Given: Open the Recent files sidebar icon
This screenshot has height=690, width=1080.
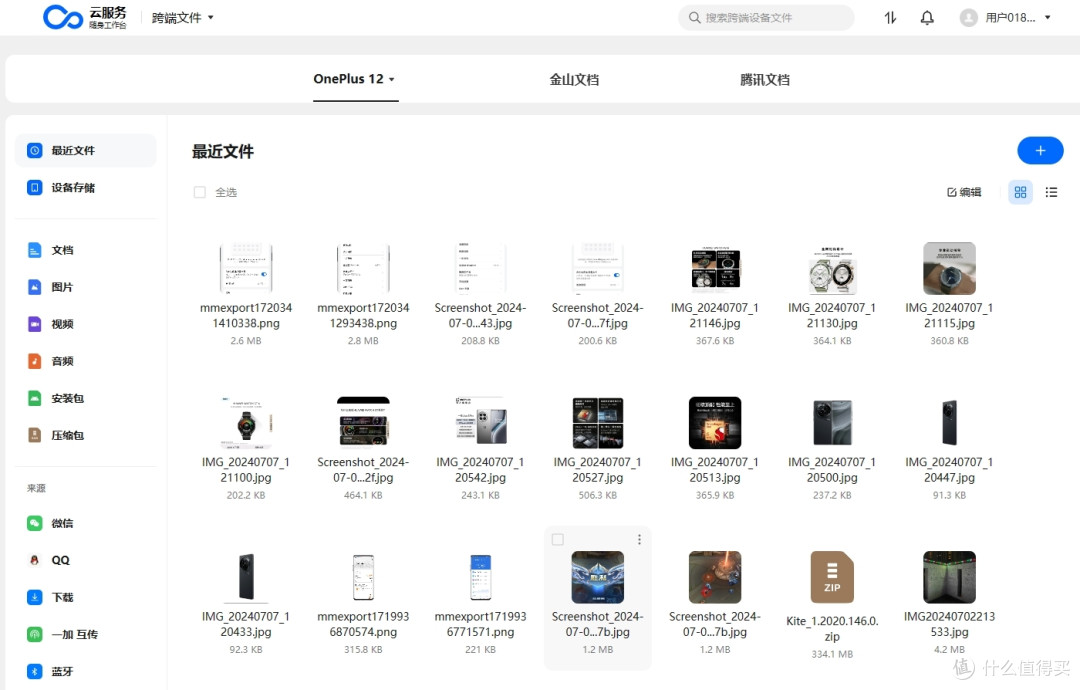Looking at the screenshot, I should pyautogui.click(x=34, y=150).
